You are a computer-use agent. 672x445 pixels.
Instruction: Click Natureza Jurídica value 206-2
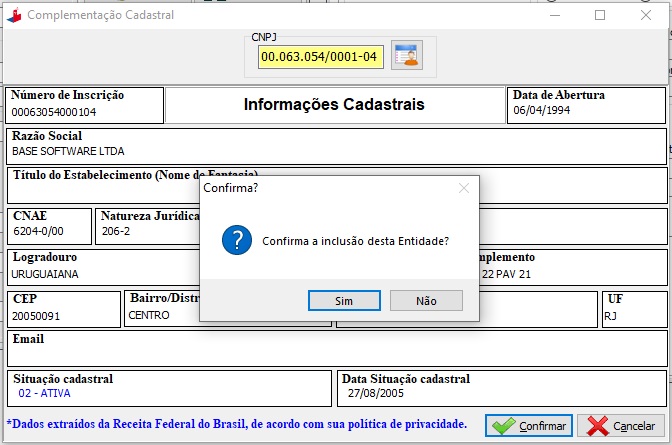click(x=116, y=231)
